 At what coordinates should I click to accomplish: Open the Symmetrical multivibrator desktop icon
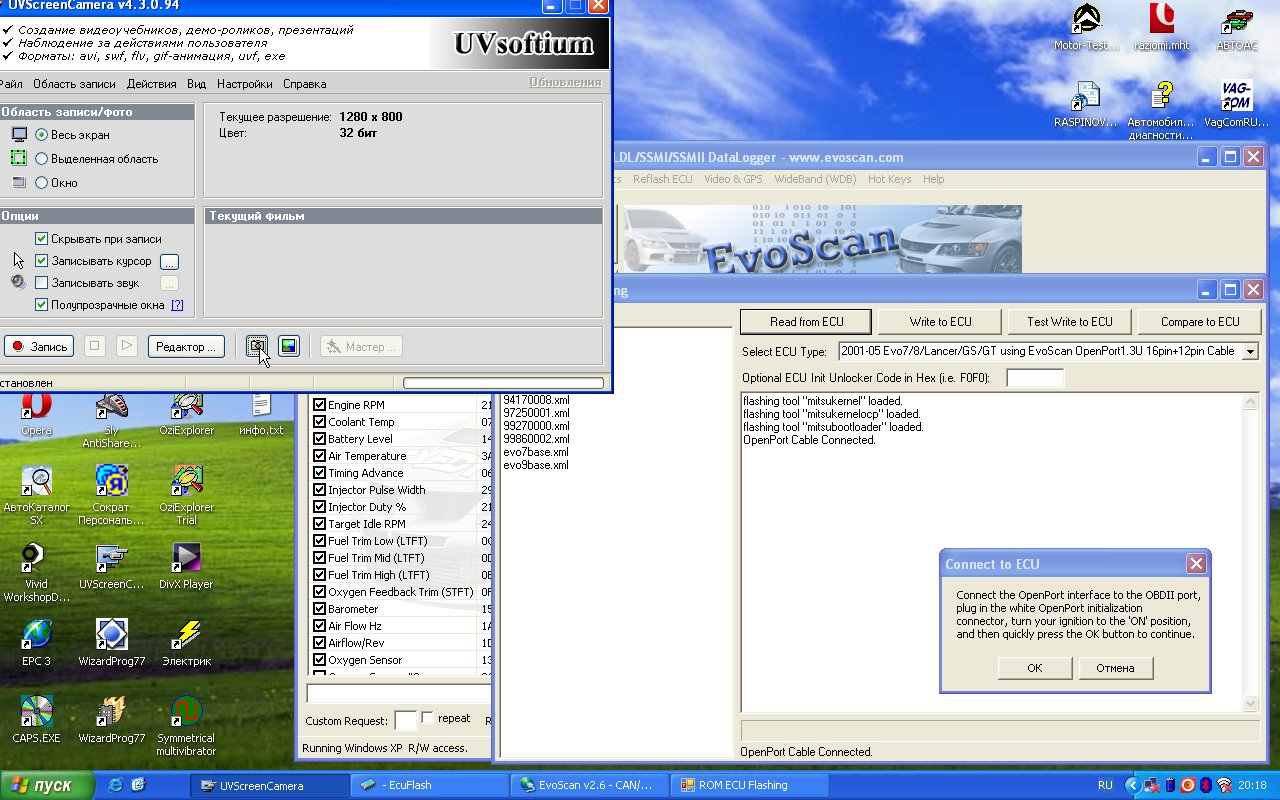click(186, 727)
